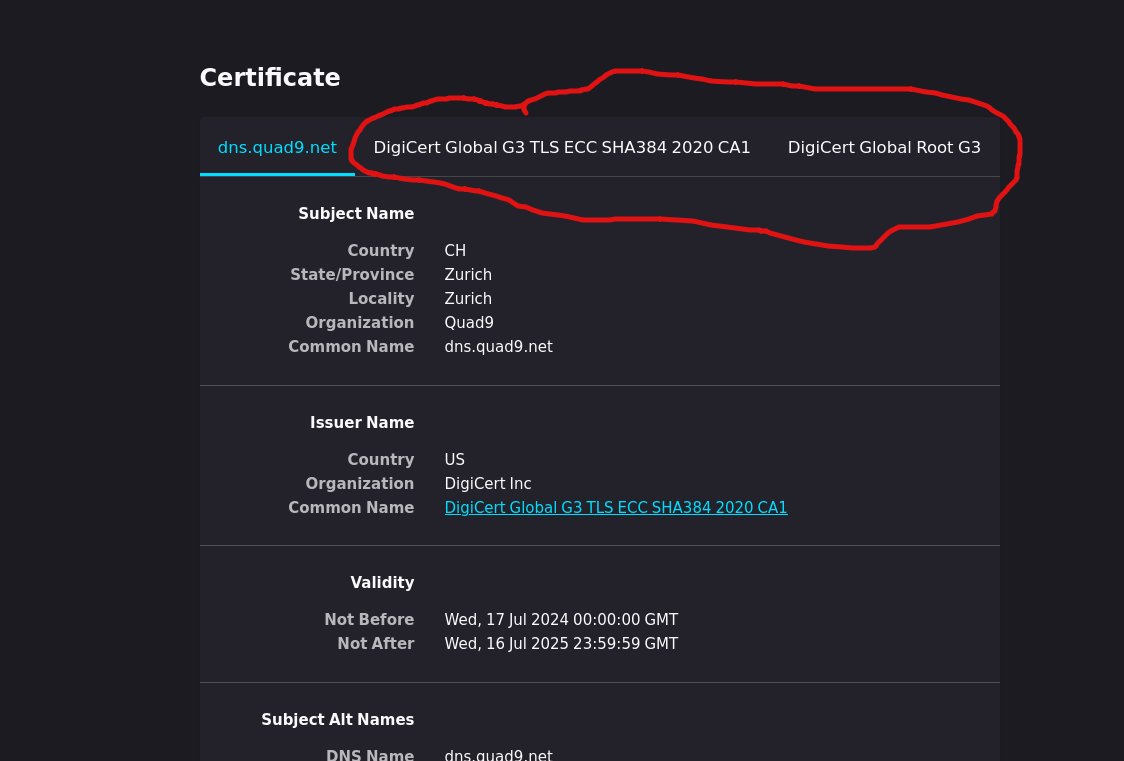1124x761 pixels.
Task: Click the Subject Name section heading
Action: pos(356,214)
